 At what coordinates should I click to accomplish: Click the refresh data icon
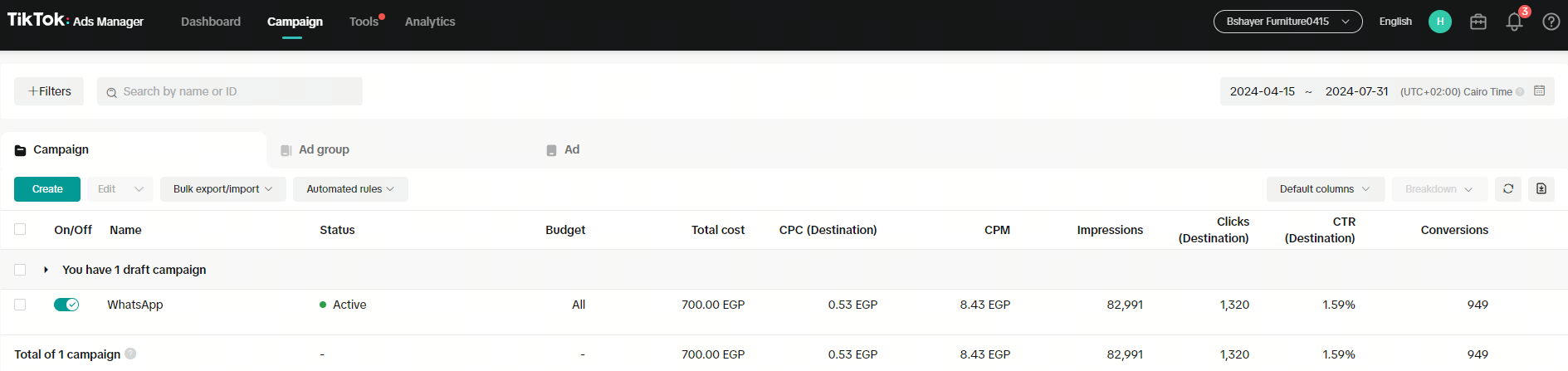coord(1508,189)
